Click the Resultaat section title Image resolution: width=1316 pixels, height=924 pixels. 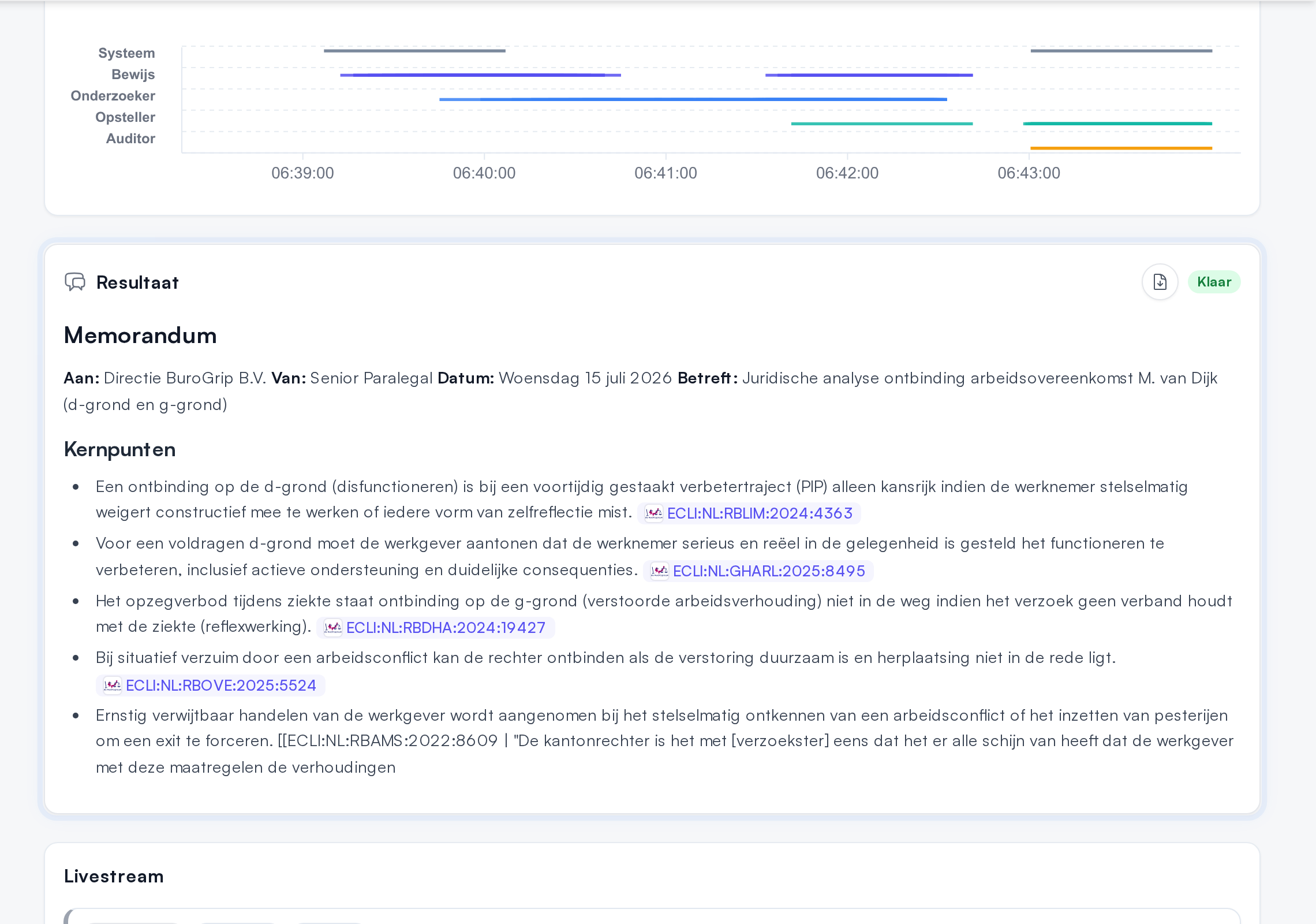[x=137, y=282]
